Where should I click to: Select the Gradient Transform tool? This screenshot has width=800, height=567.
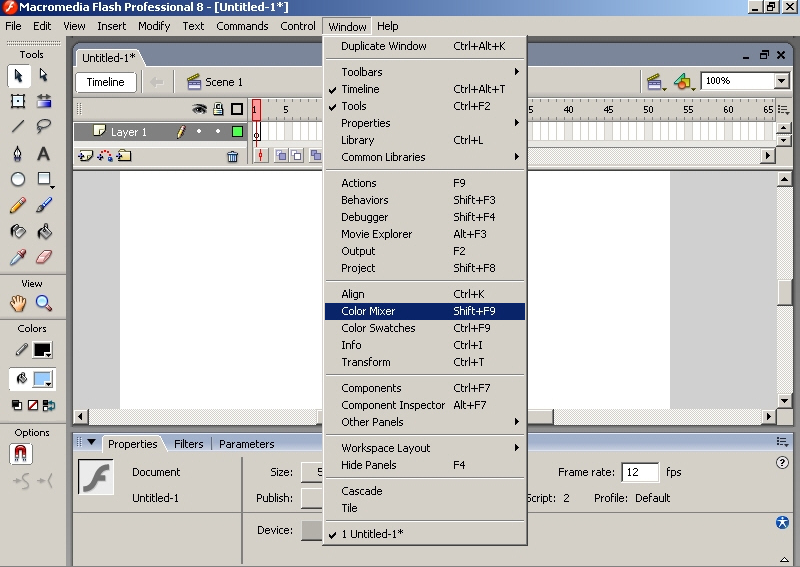pos(44,102)
